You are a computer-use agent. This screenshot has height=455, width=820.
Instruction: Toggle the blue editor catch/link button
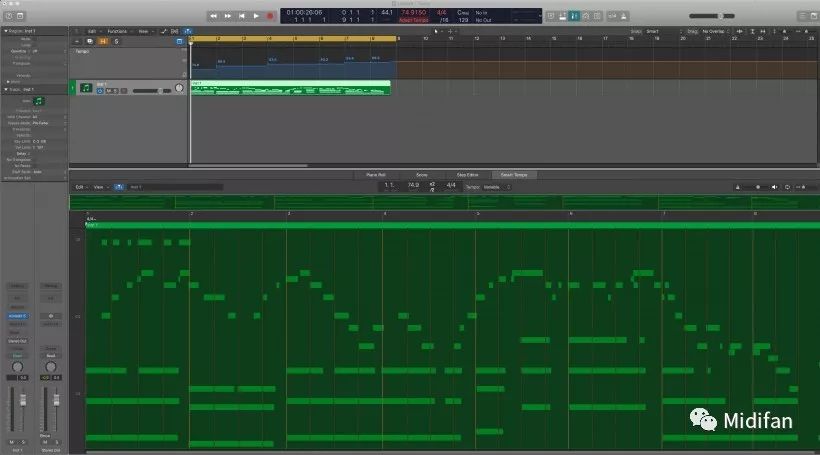(119, 187)
